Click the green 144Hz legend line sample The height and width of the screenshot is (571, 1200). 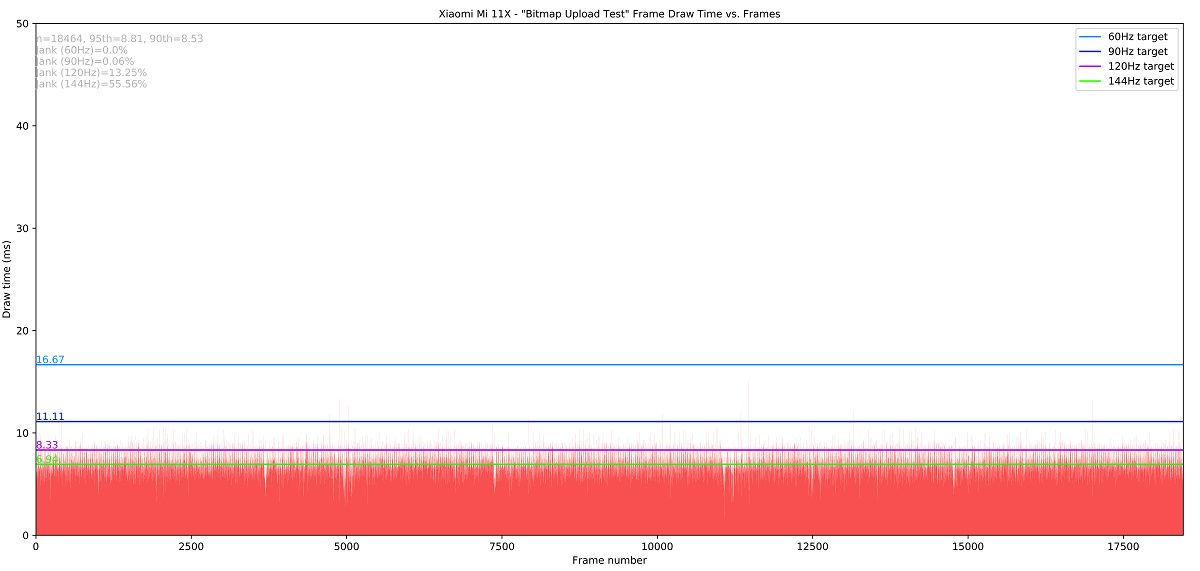(1090, 82)
